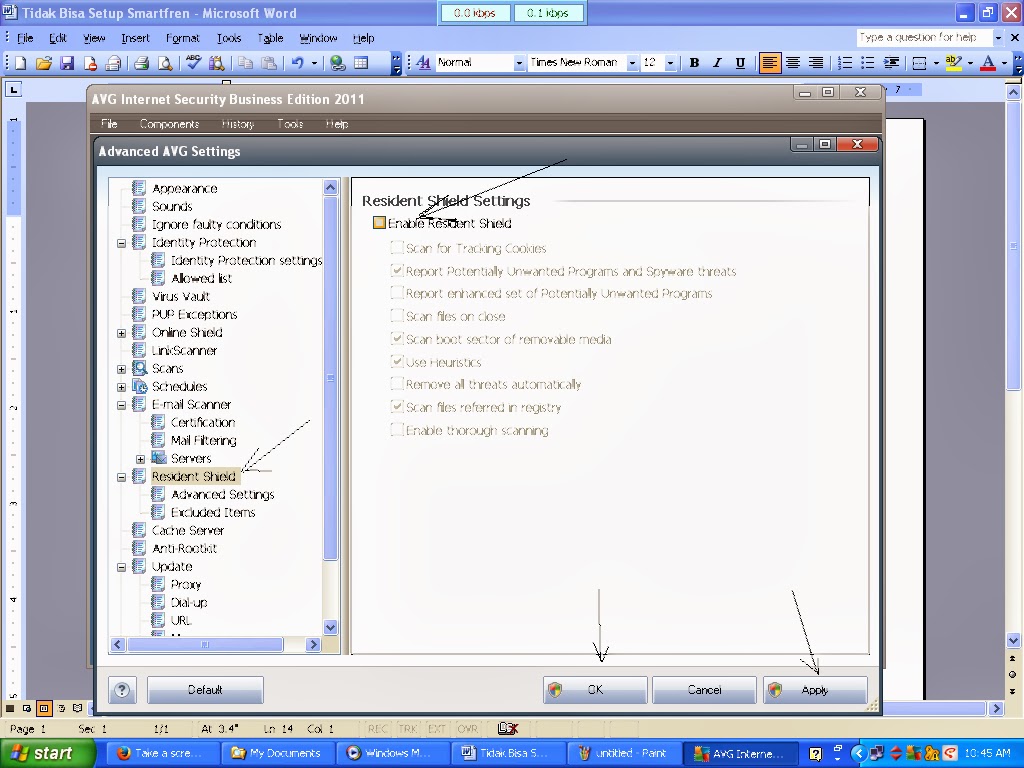
Task: Open the Format menu in Word
Action: click(x=182, y=38)
